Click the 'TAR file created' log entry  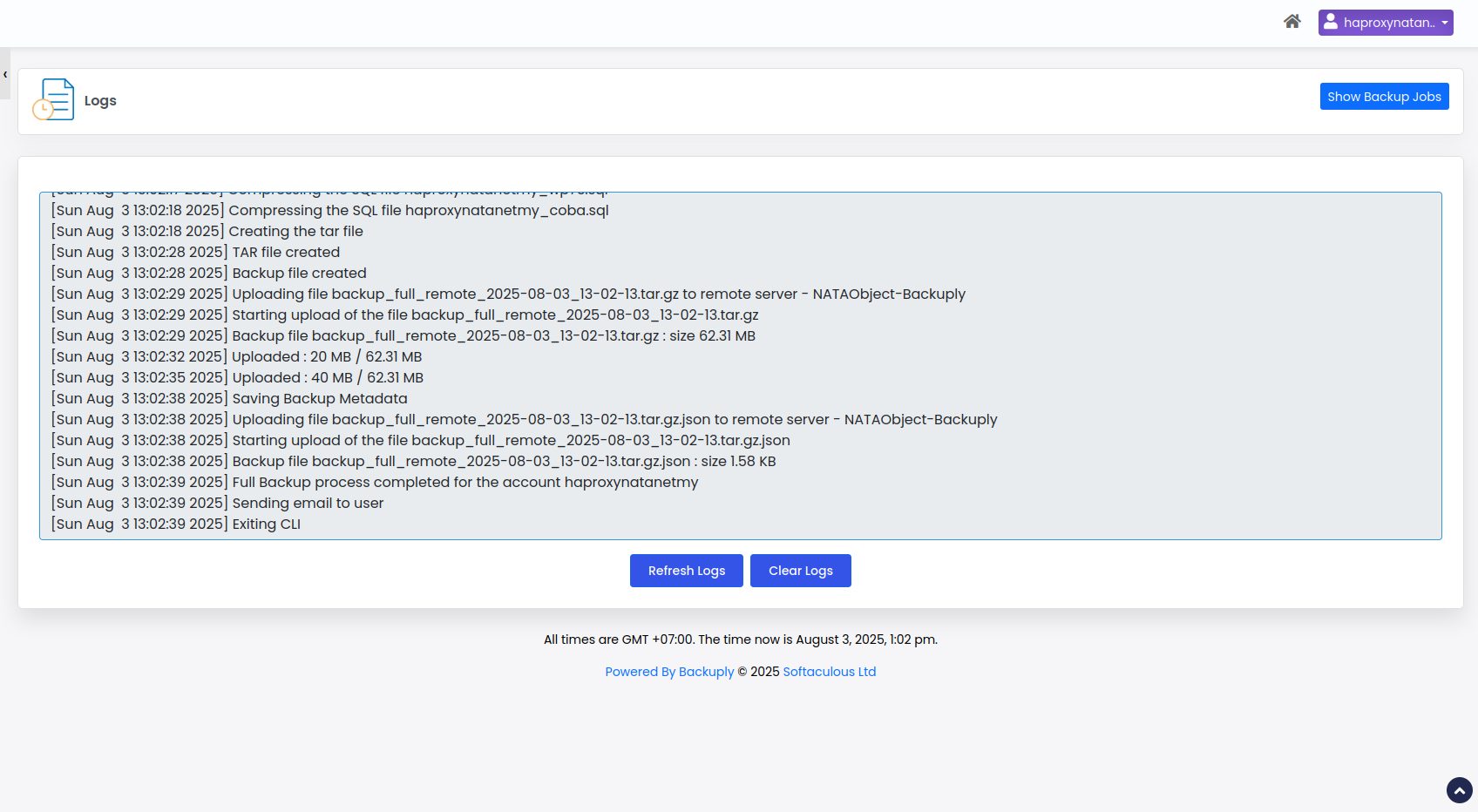click(x=195, y=252)
